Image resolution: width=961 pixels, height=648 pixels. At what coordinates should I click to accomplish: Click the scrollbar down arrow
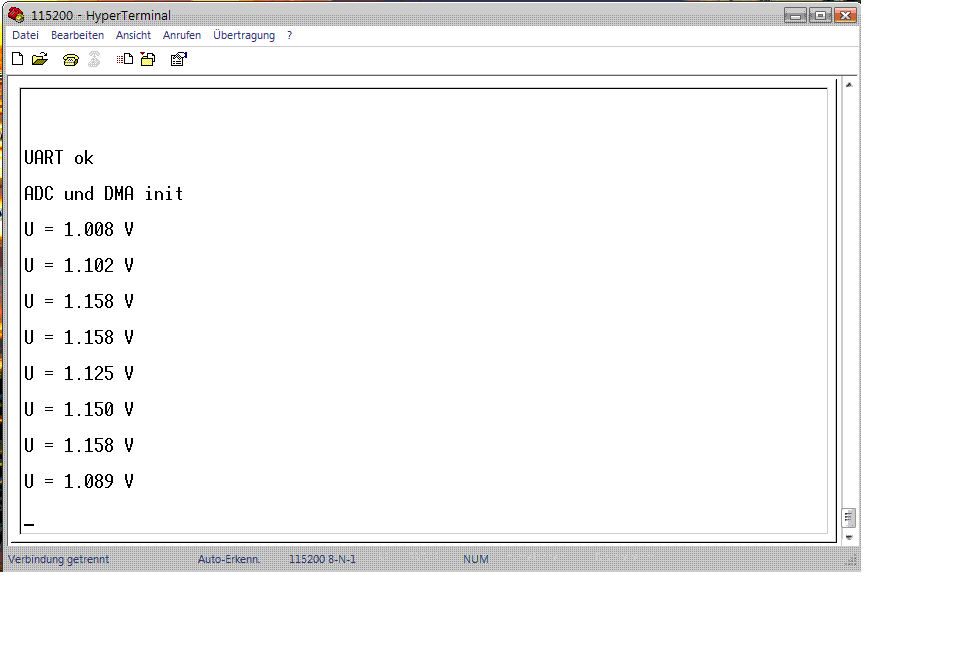click(849, 537)
